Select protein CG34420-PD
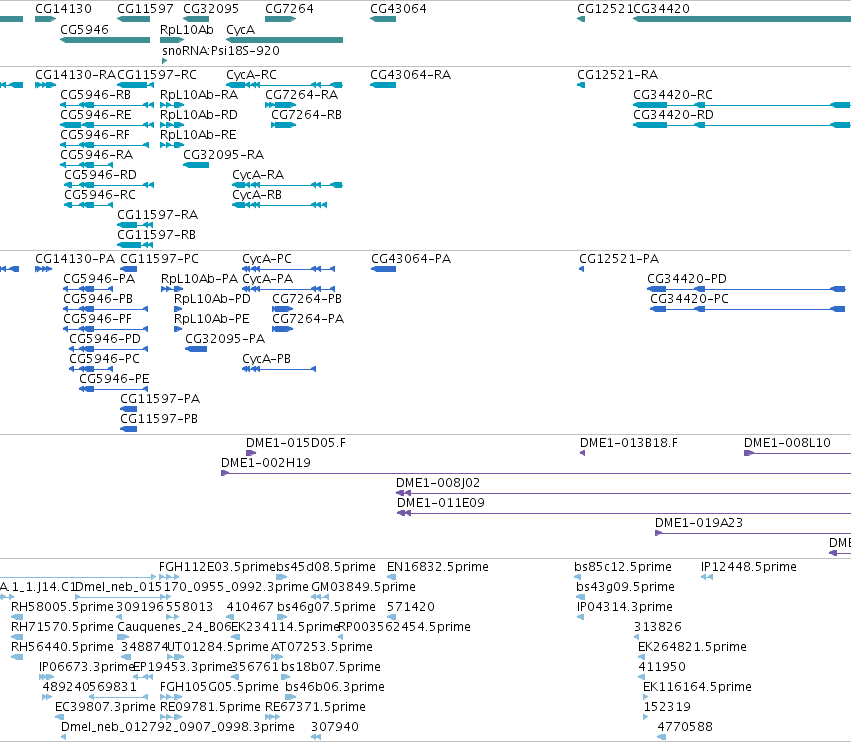Image resolution: width=851 pixels, height=742 pixels. coord(687,279)
